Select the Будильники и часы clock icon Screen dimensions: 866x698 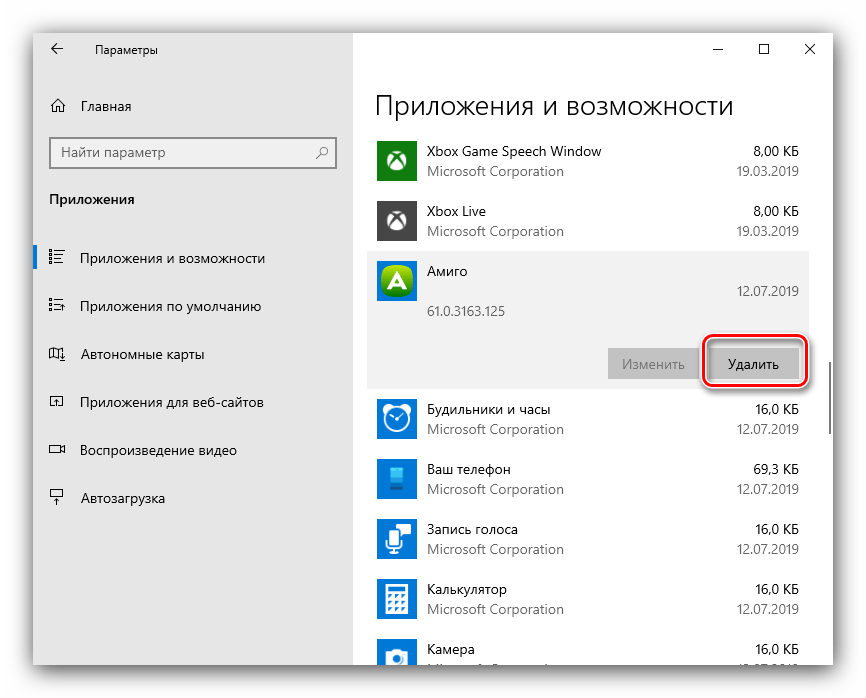(x=395, y=419)
